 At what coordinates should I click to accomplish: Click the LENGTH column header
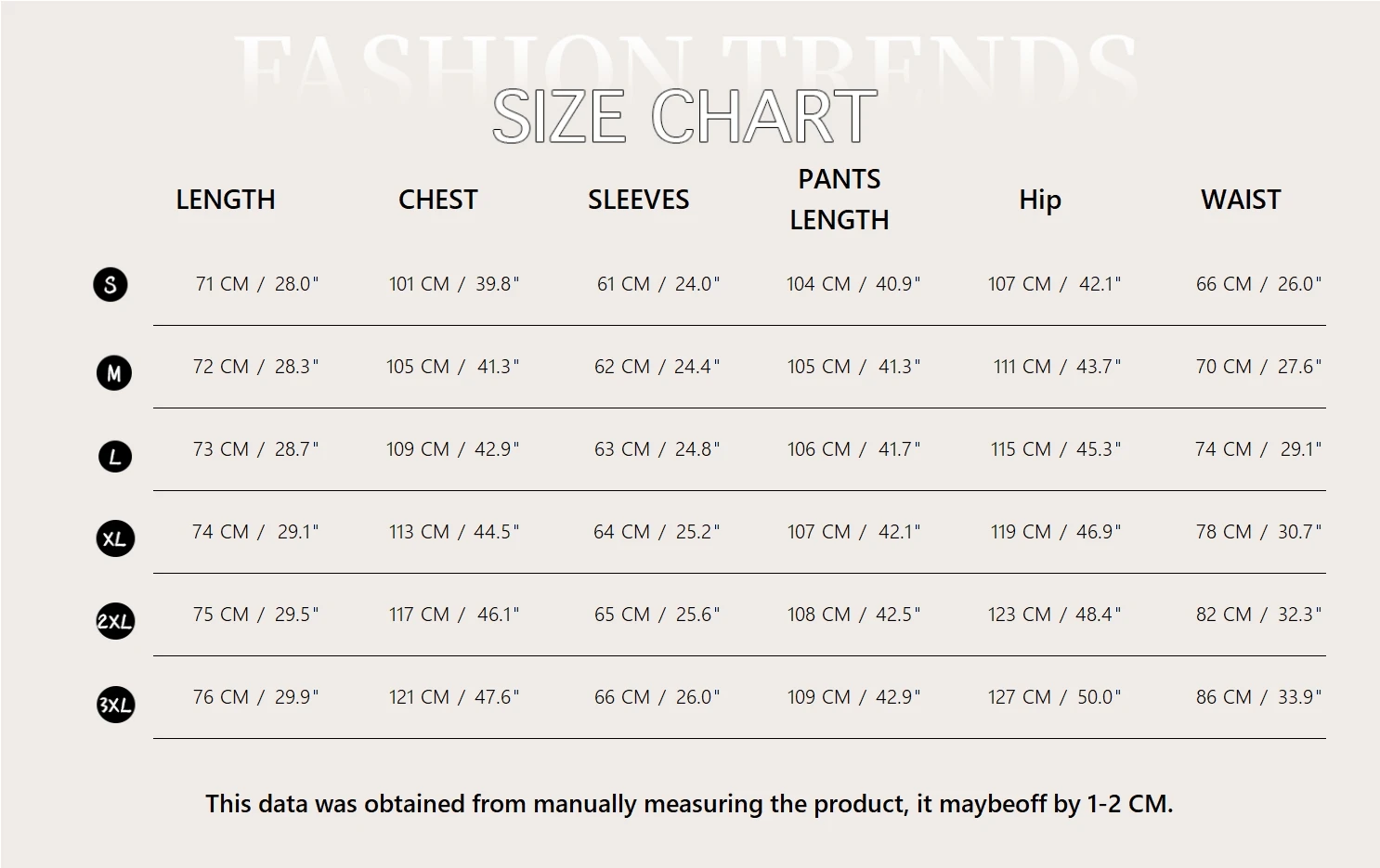(226, 200)
